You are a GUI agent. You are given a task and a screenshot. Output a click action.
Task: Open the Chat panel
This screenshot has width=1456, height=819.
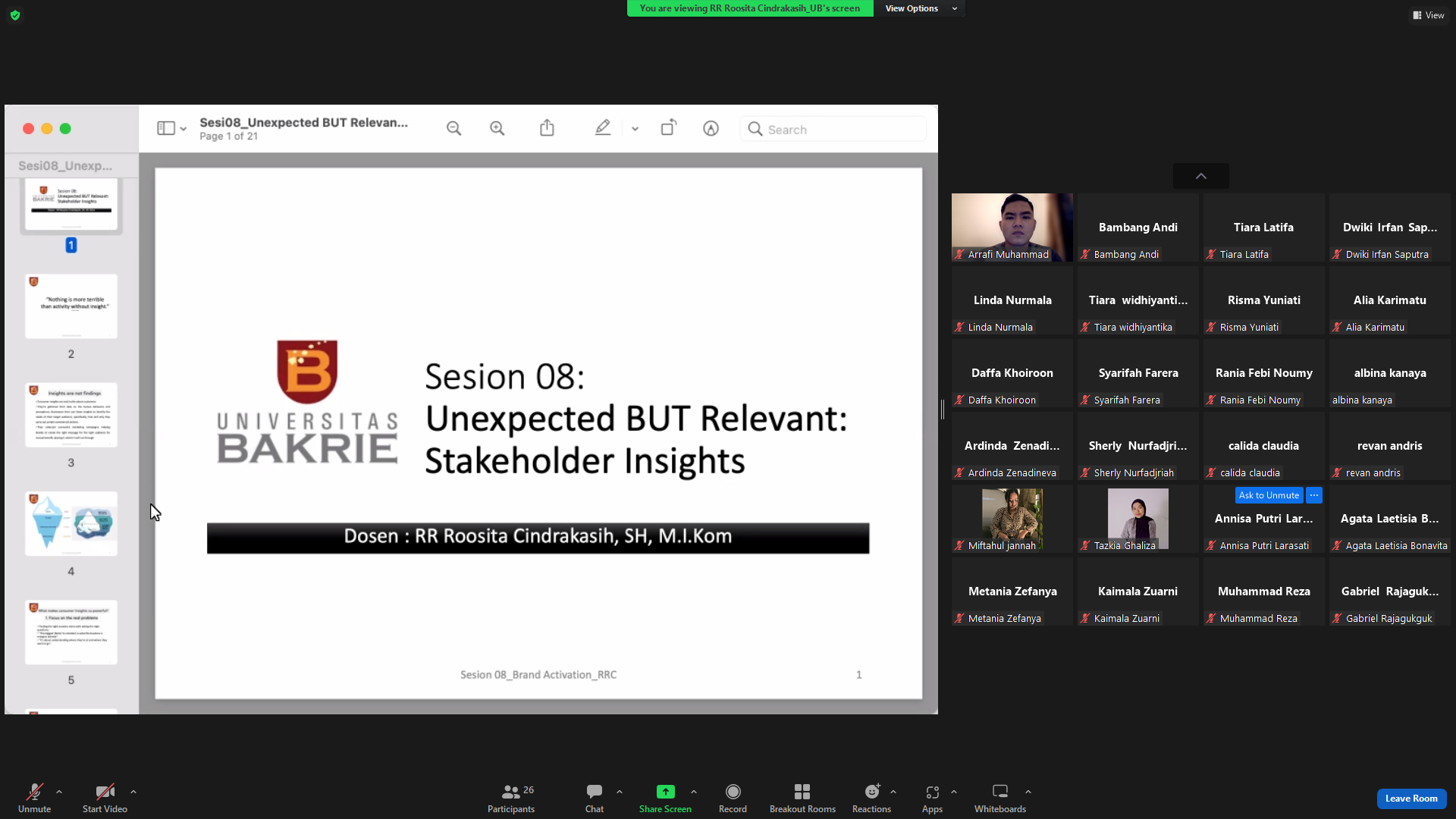[595, 799]
